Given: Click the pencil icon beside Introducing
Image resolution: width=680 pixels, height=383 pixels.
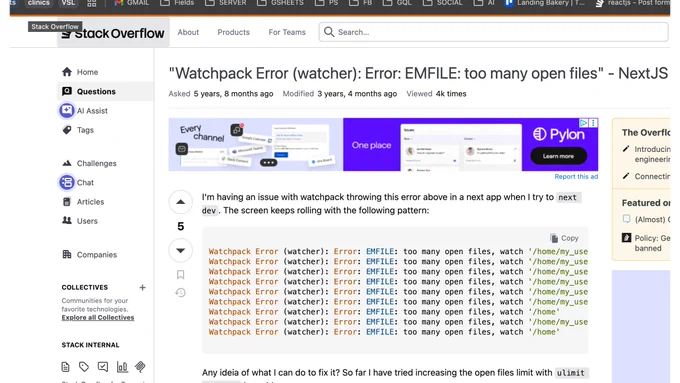Looking at the screenshot, I should [626, 149].
